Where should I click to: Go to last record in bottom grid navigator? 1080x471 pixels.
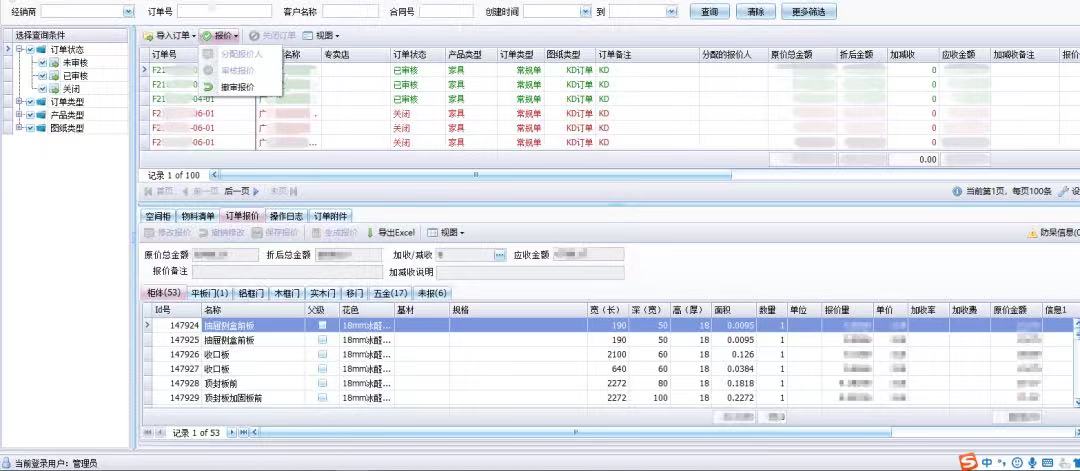pyautogui.click(x=242, y=432)
